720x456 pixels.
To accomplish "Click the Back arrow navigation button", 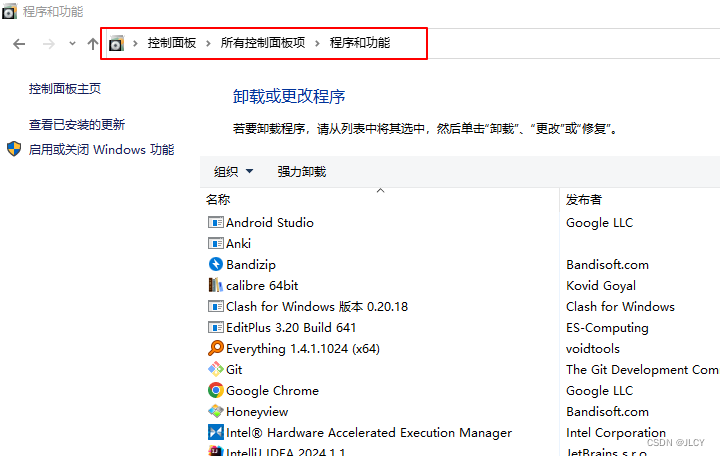I will pos(19,44).
